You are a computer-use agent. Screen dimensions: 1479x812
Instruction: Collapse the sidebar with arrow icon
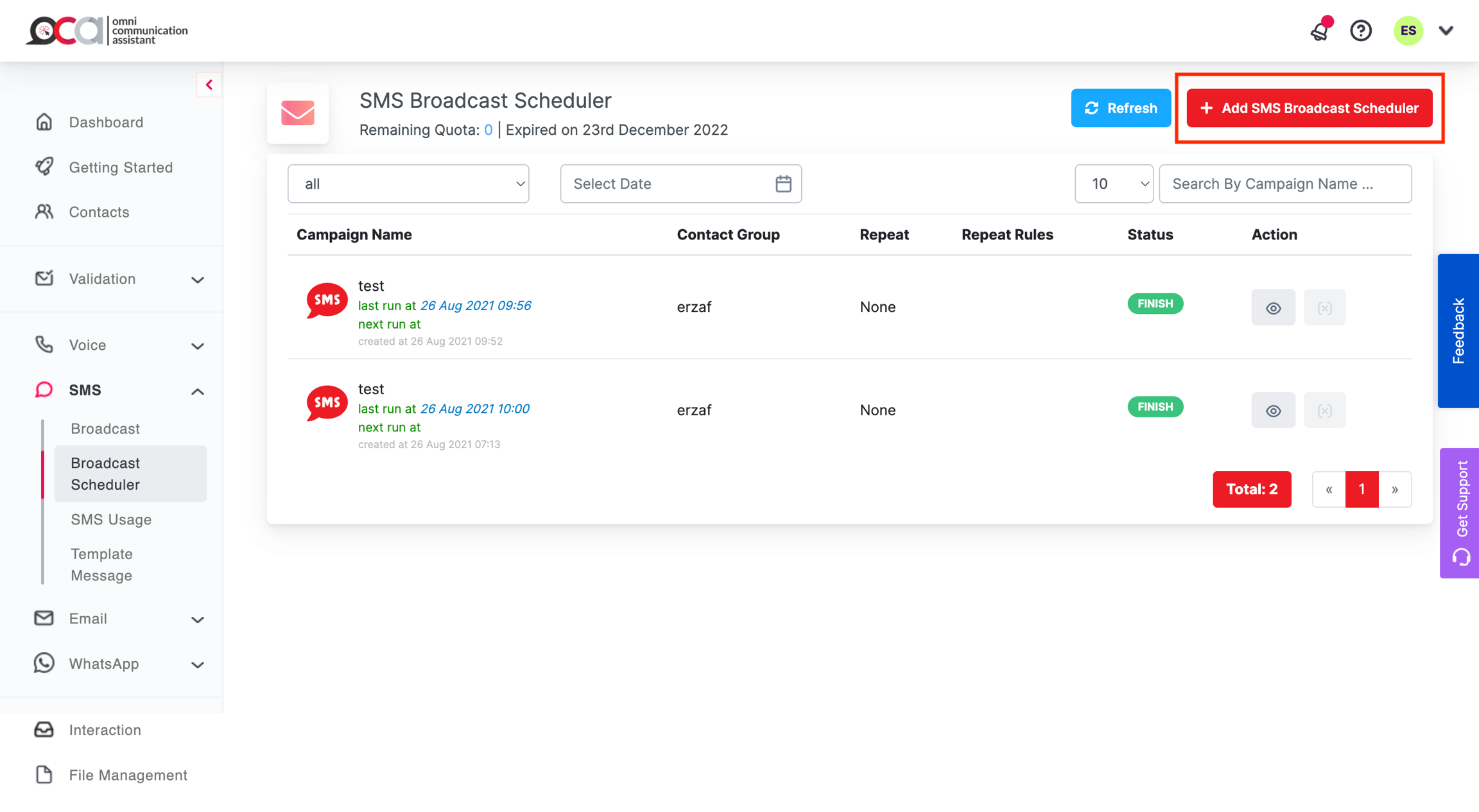209,85
